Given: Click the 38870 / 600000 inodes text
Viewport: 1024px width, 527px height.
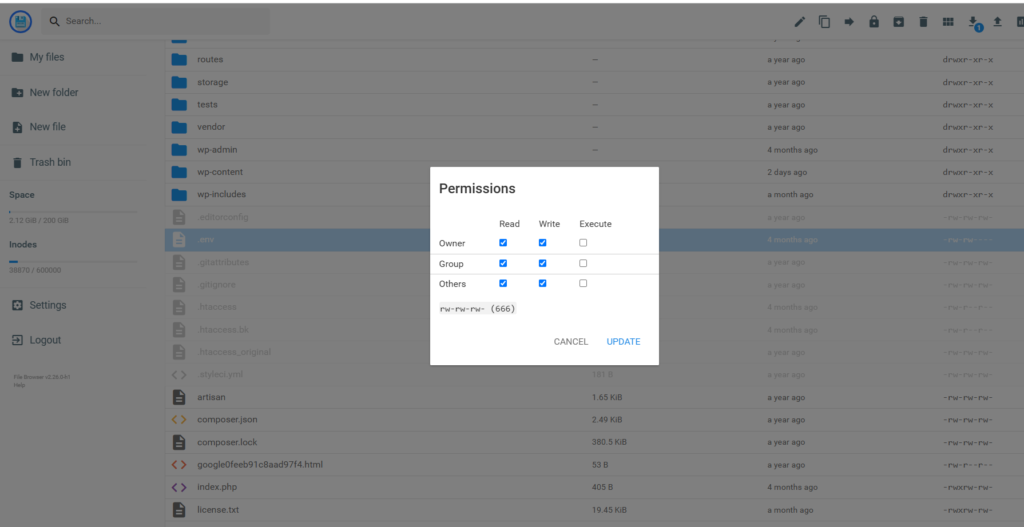Looking at the screenshot, I should (x=35, y=270).
